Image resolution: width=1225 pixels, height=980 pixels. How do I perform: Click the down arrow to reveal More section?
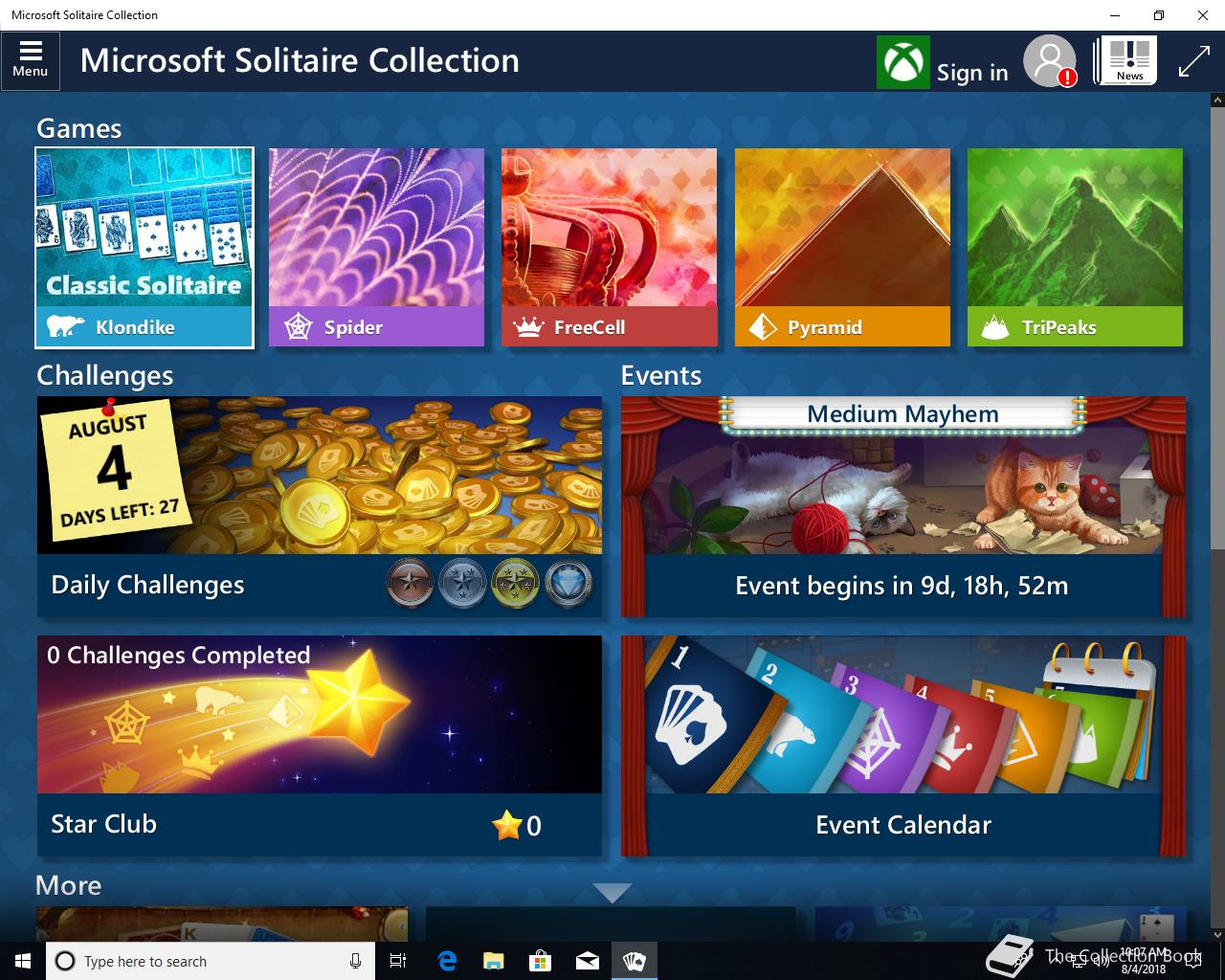click(x=612, y=893)
